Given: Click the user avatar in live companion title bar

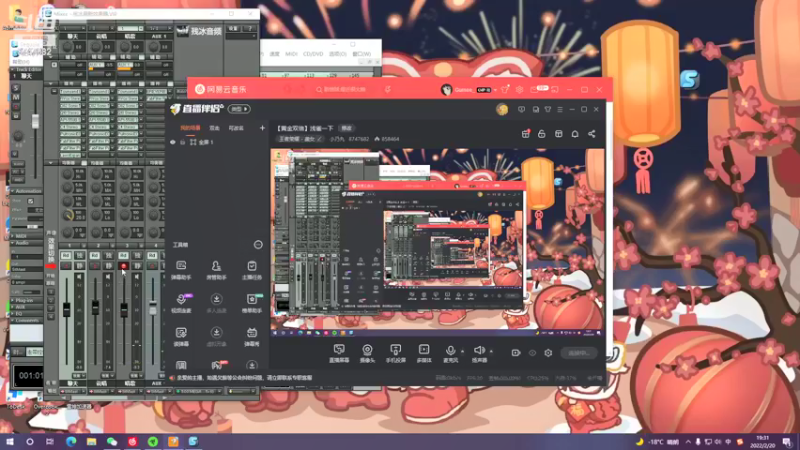Looking at the screenshot, I should (x=502, y=109).
